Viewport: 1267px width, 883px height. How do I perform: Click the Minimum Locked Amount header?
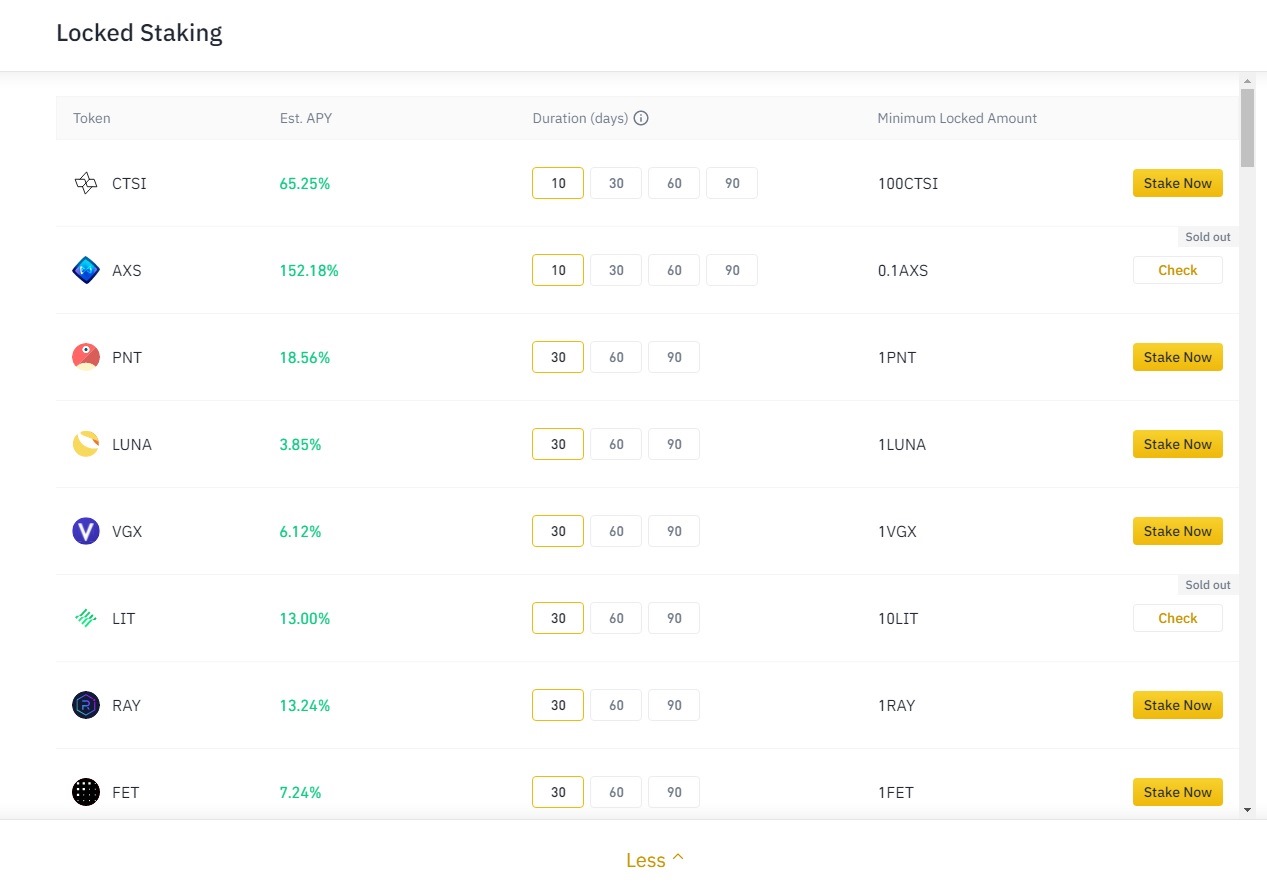tap(957, 118)
